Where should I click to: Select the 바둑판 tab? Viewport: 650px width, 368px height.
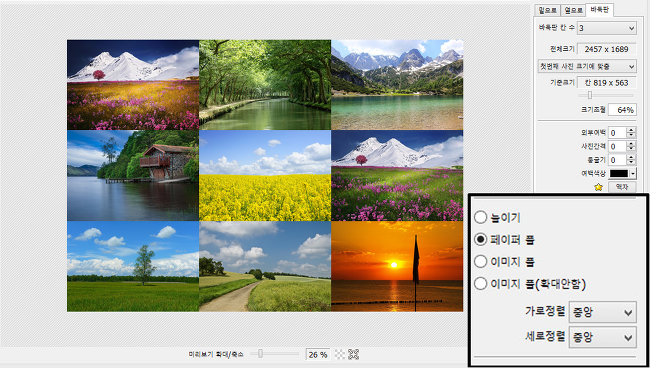pyautogui.click(x=599, y=10)
